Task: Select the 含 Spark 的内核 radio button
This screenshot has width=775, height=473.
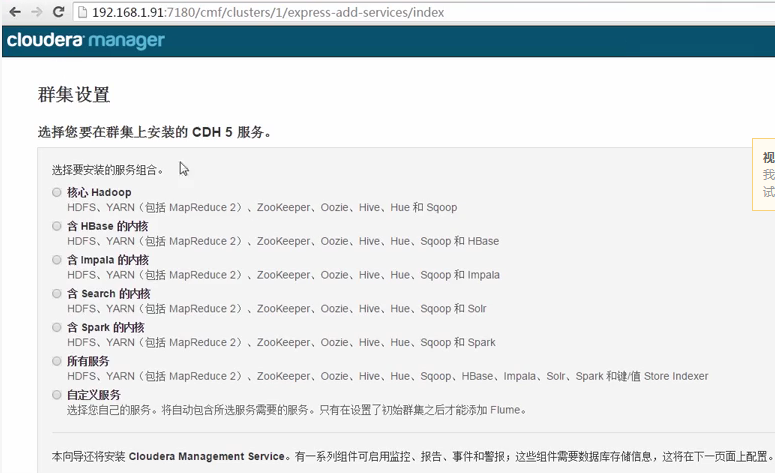Action: 57,327
